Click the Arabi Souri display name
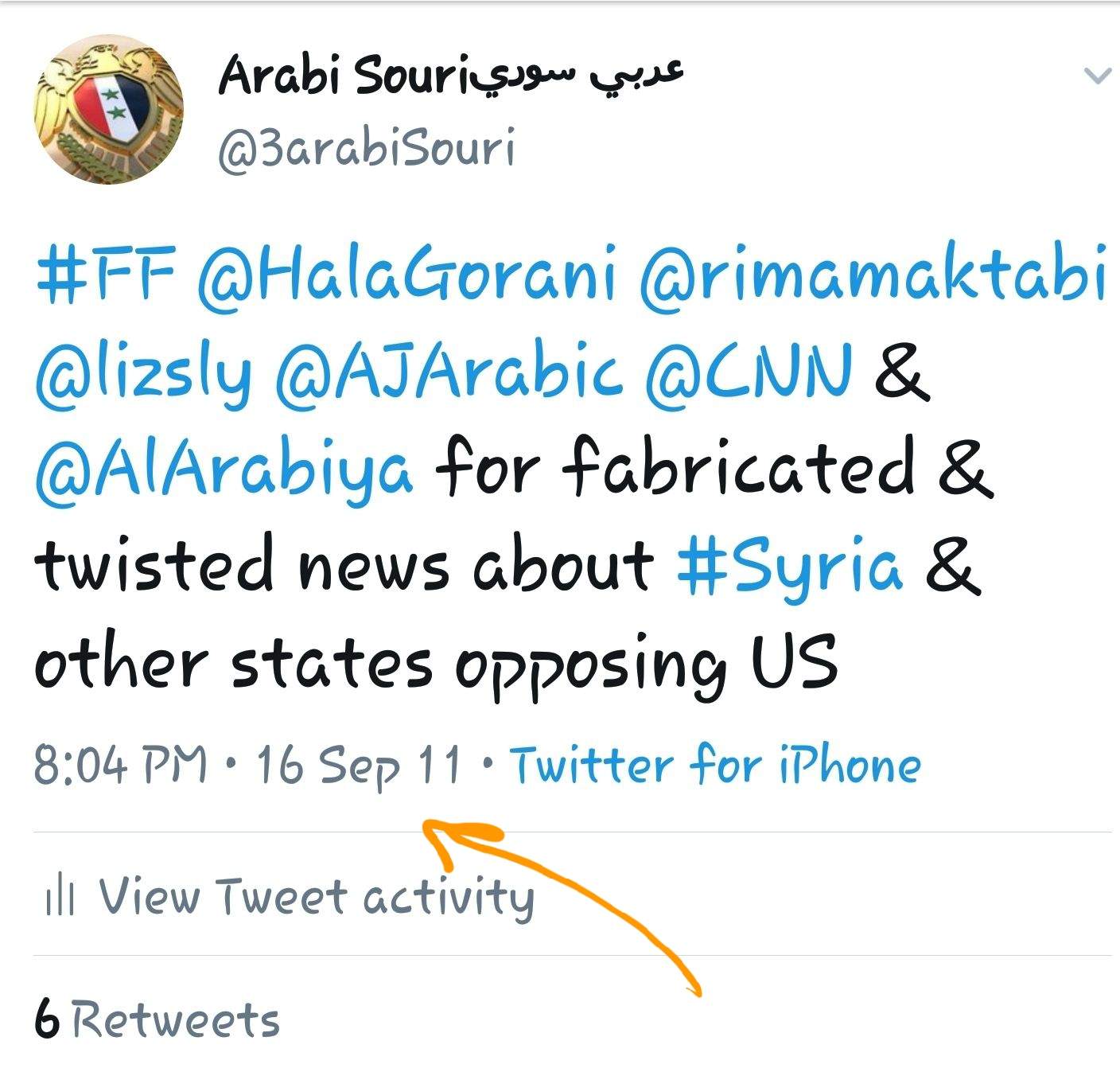Viewport: 1120px width, 1068px height. click(x=450, y=75)
